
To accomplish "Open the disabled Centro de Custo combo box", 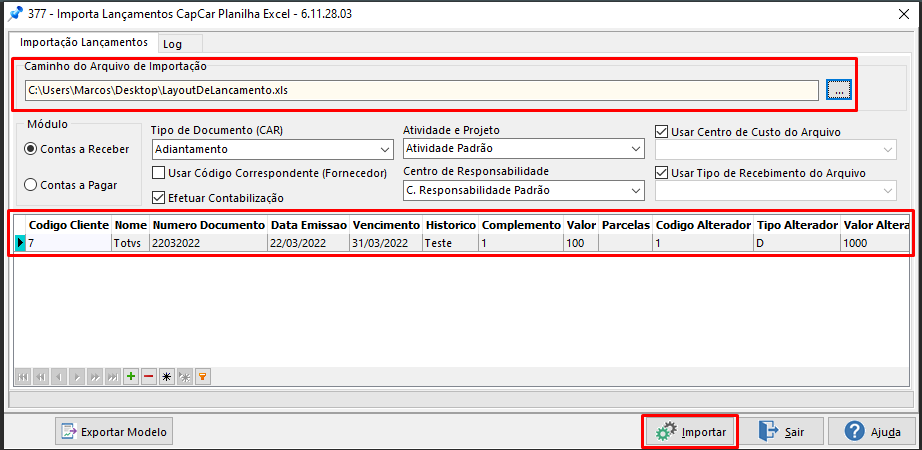I will pos(776,150).
